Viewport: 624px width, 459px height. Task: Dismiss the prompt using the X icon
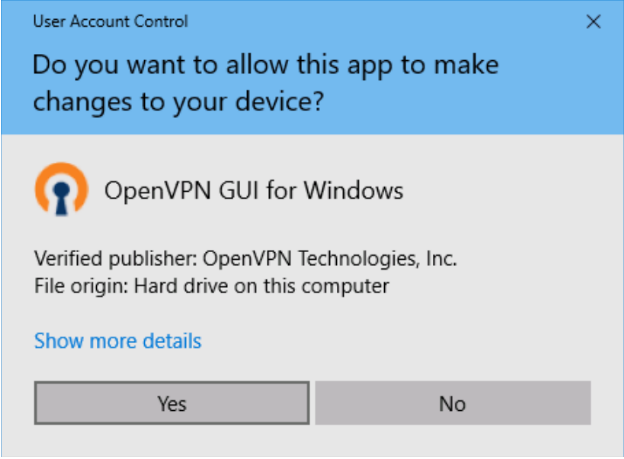click(592, 21)
